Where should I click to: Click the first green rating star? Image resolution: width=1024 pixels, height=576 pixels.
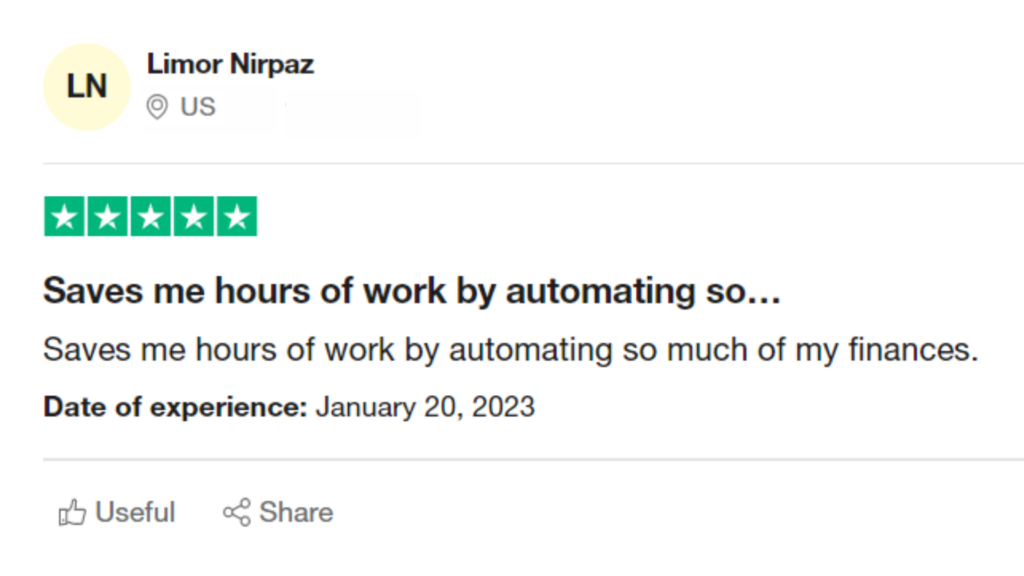tap(64, 216)
